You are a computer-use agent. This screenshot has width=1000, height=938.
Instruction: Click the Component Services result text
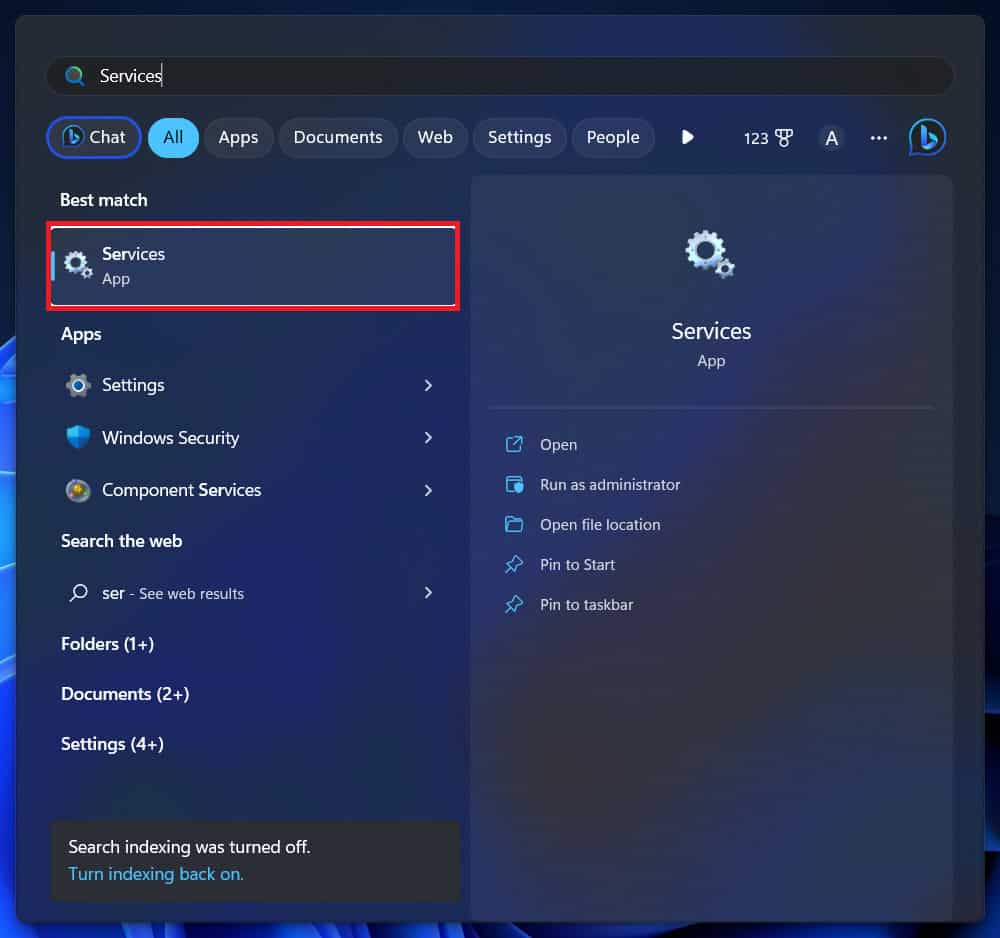pos(182,490)
